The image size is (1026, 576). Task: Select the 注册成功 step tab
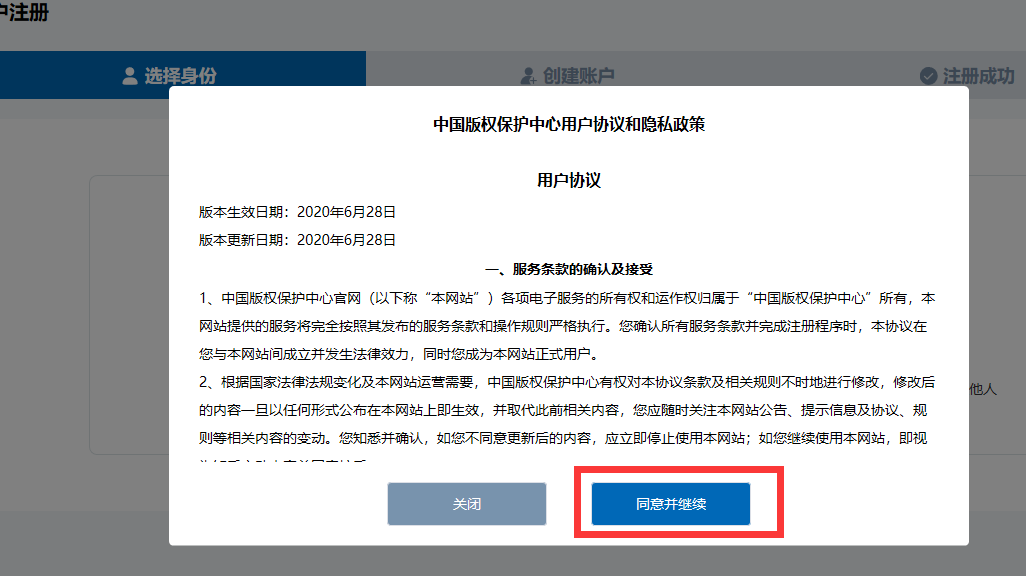[x=967, y=75]
